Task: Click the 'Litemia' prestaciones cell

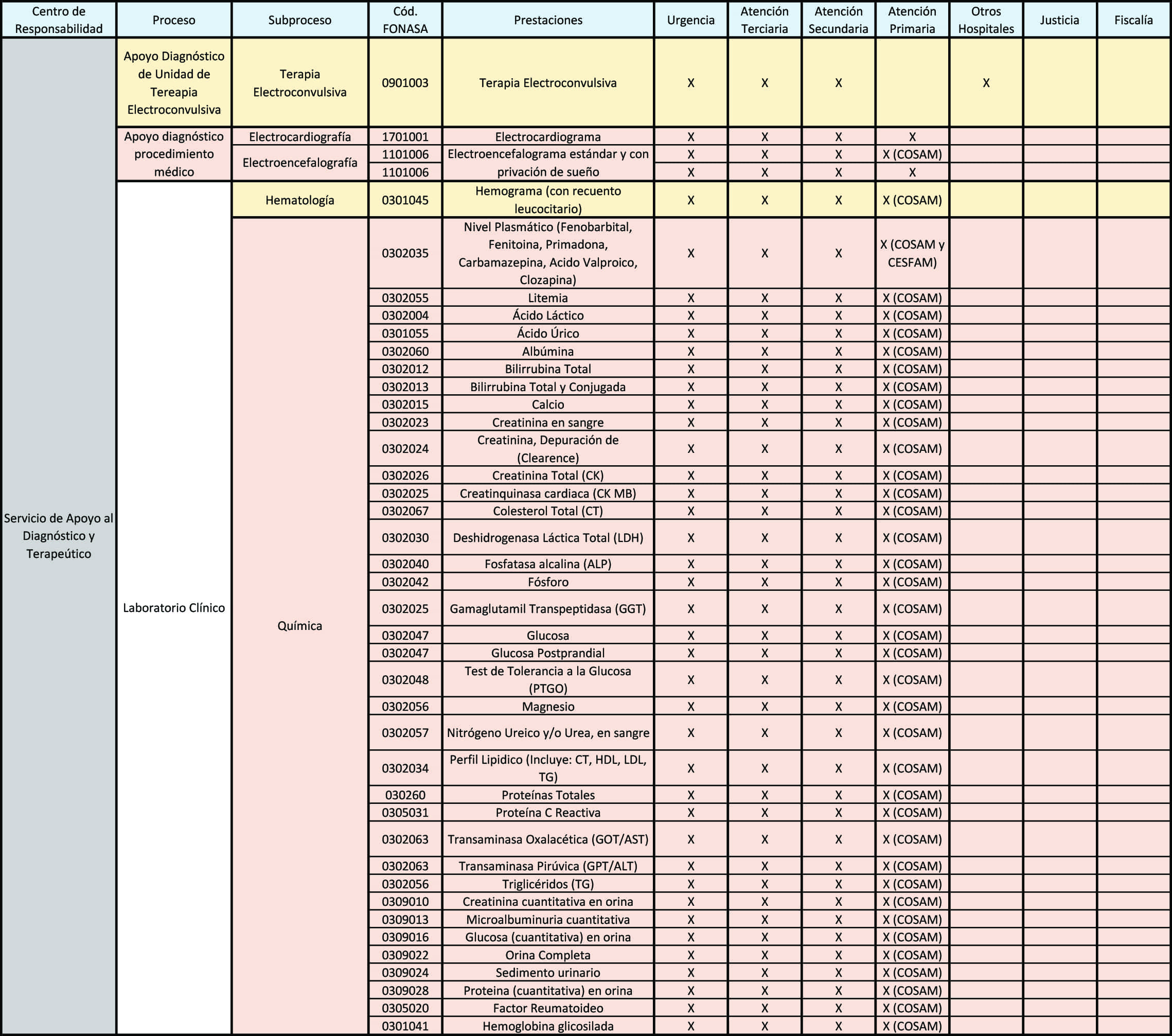Action: click(x=547, y=297)
